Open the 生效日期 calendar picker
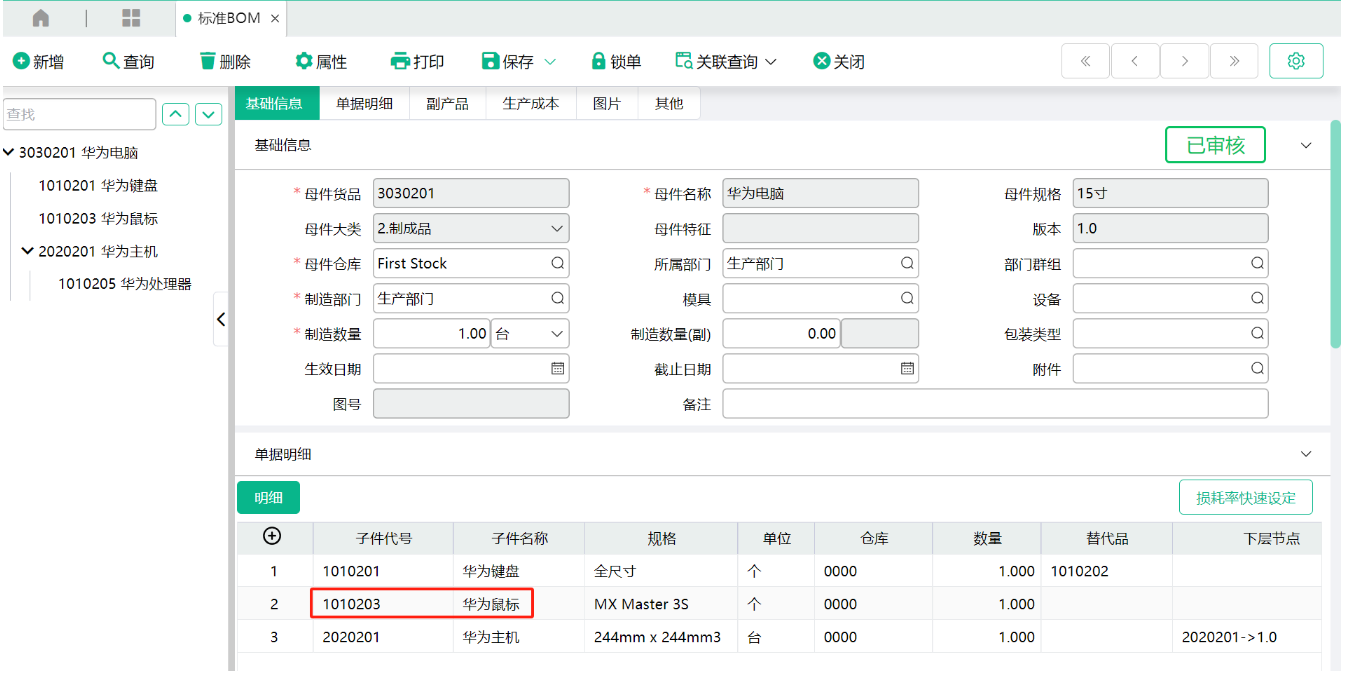 pyautogui.click(x=558, y=369)
